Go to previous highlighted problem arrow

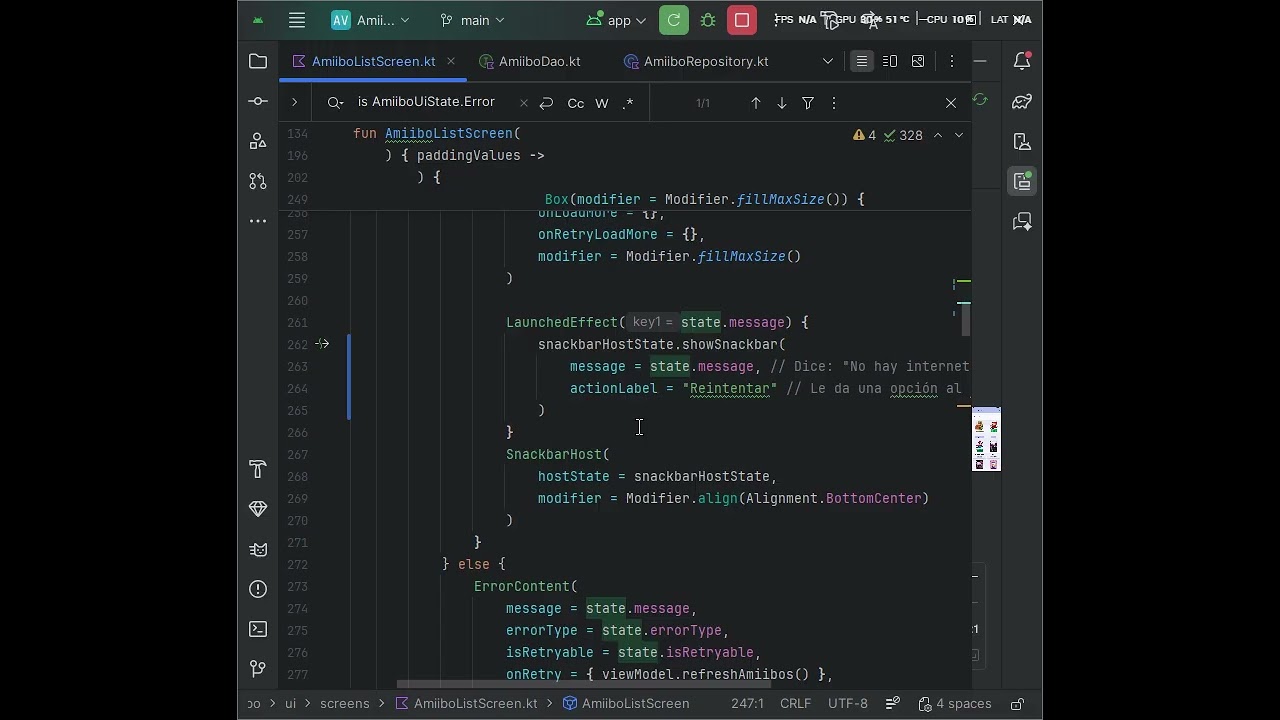[938, 135]
